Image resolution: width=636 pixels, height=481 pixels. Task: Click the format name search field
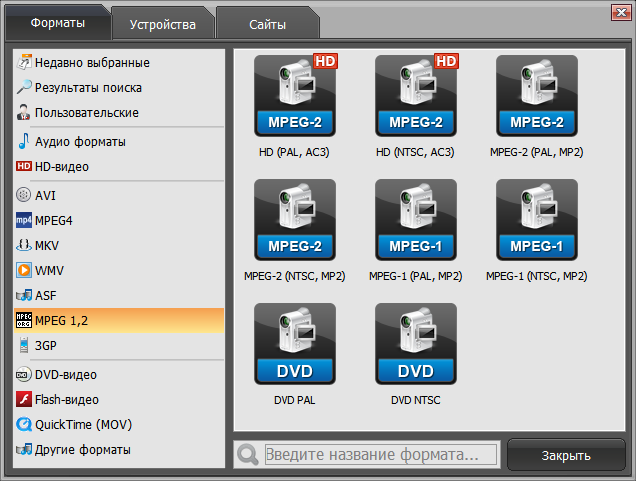[380, 455]
